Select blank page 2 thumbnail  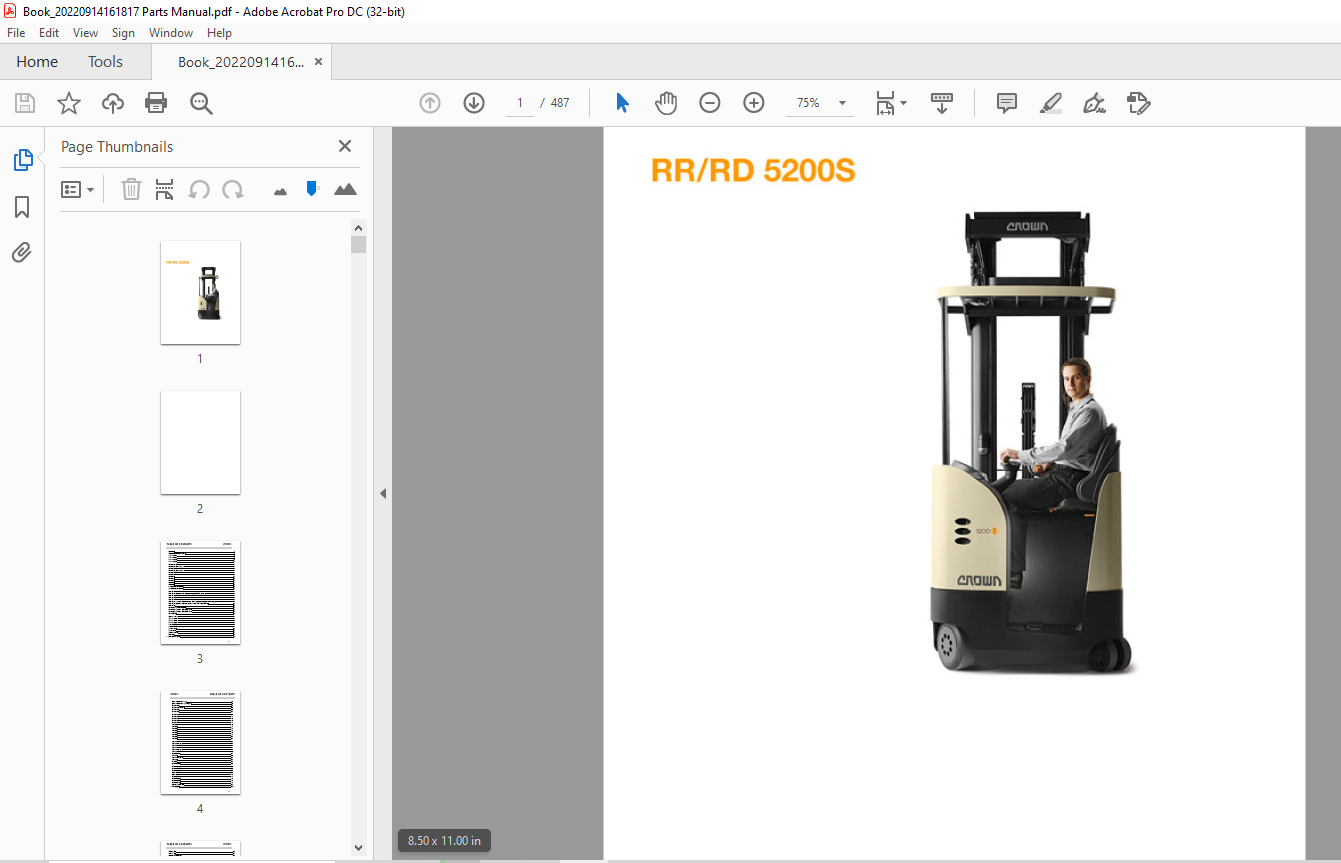[x=200, y=442]
